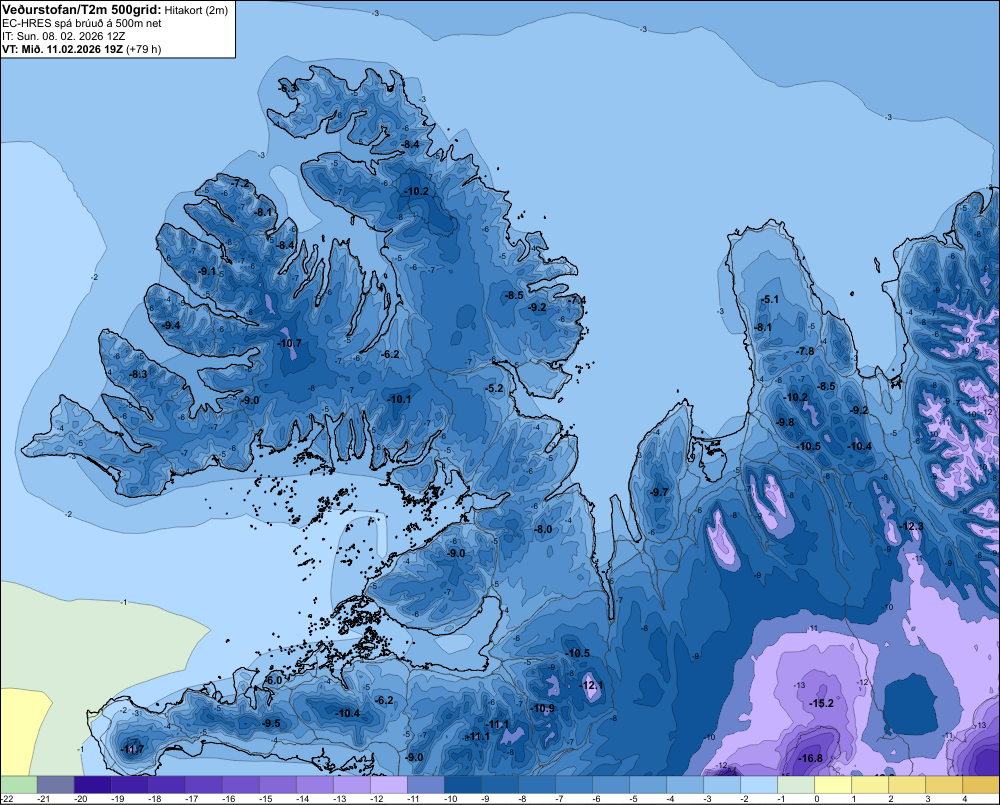Click the -5.1 temperature label
Screen dimensions: 1000x805
pyautogui.click(x=770, y=299)
